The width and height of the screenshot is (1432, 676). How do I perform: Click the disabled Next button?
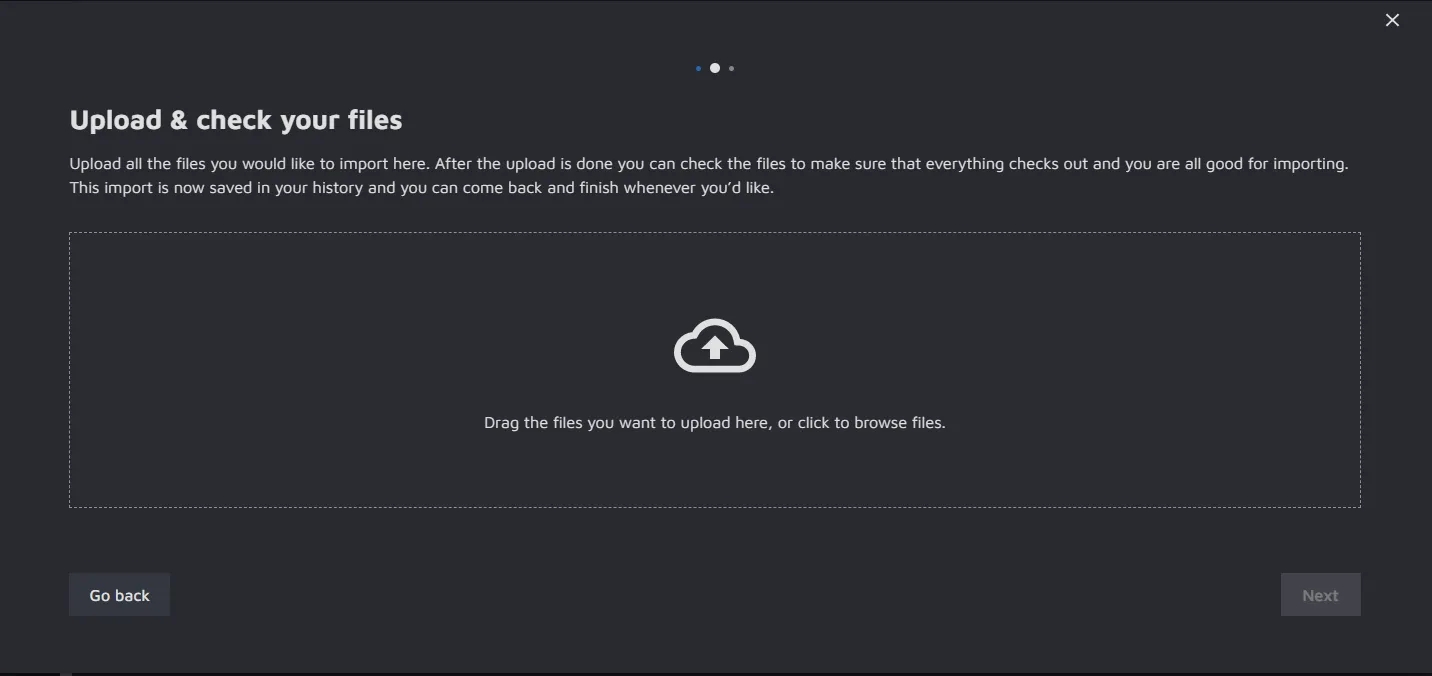point(1320,595)
